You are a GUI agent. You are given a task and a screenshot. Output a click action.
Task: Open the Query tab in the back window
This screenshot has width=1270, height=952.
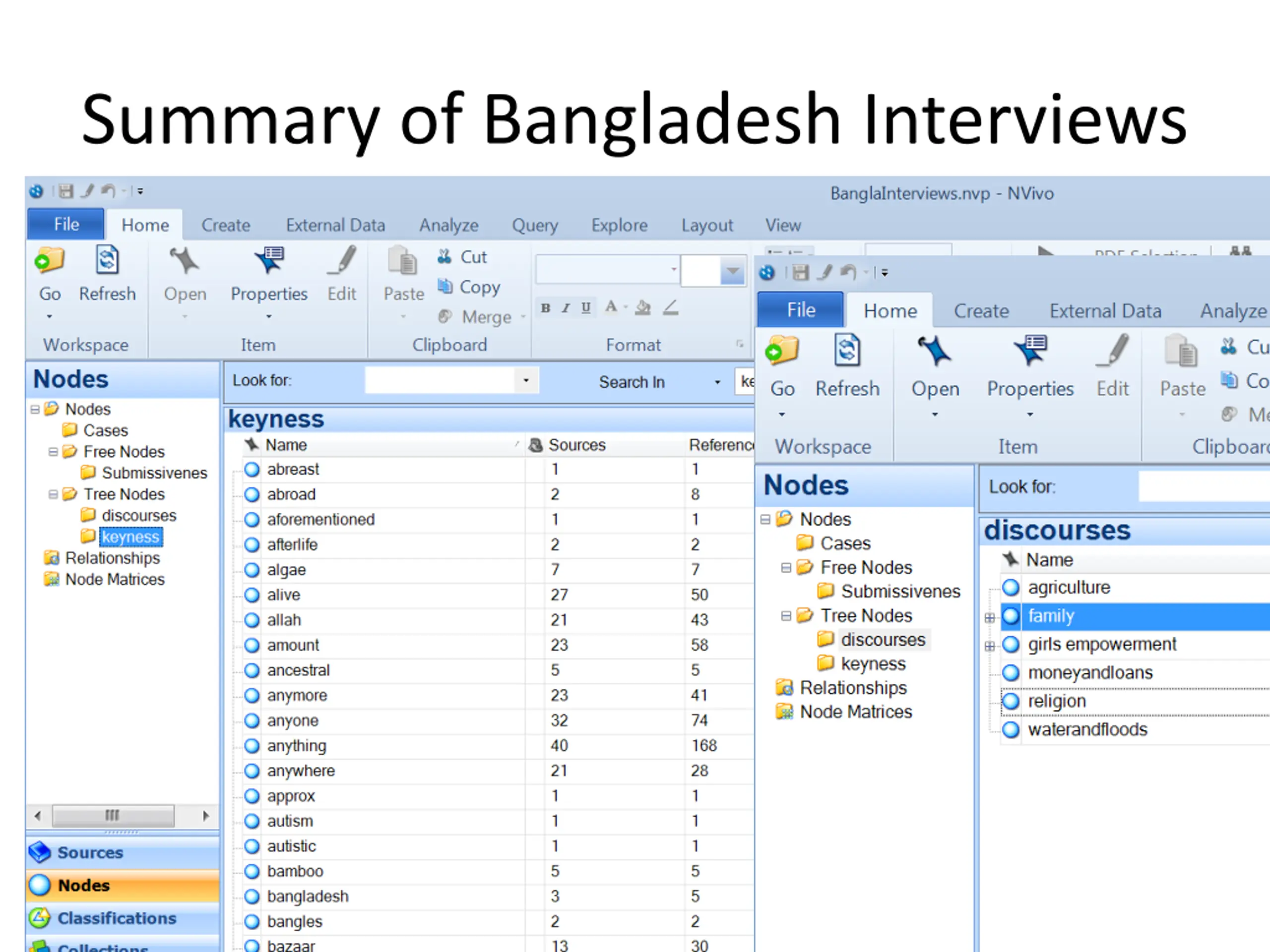pos(534,225)
